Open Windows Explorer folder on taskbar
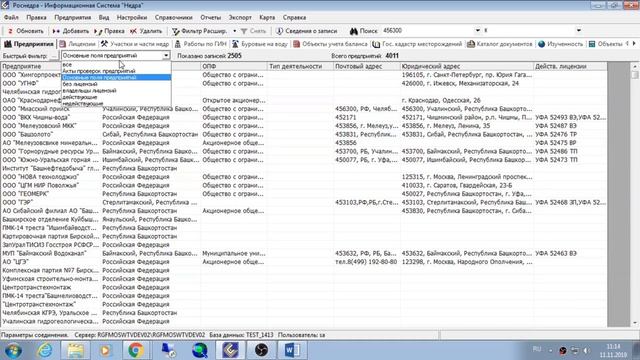This screenshot has height=360, width=640. 76,351
